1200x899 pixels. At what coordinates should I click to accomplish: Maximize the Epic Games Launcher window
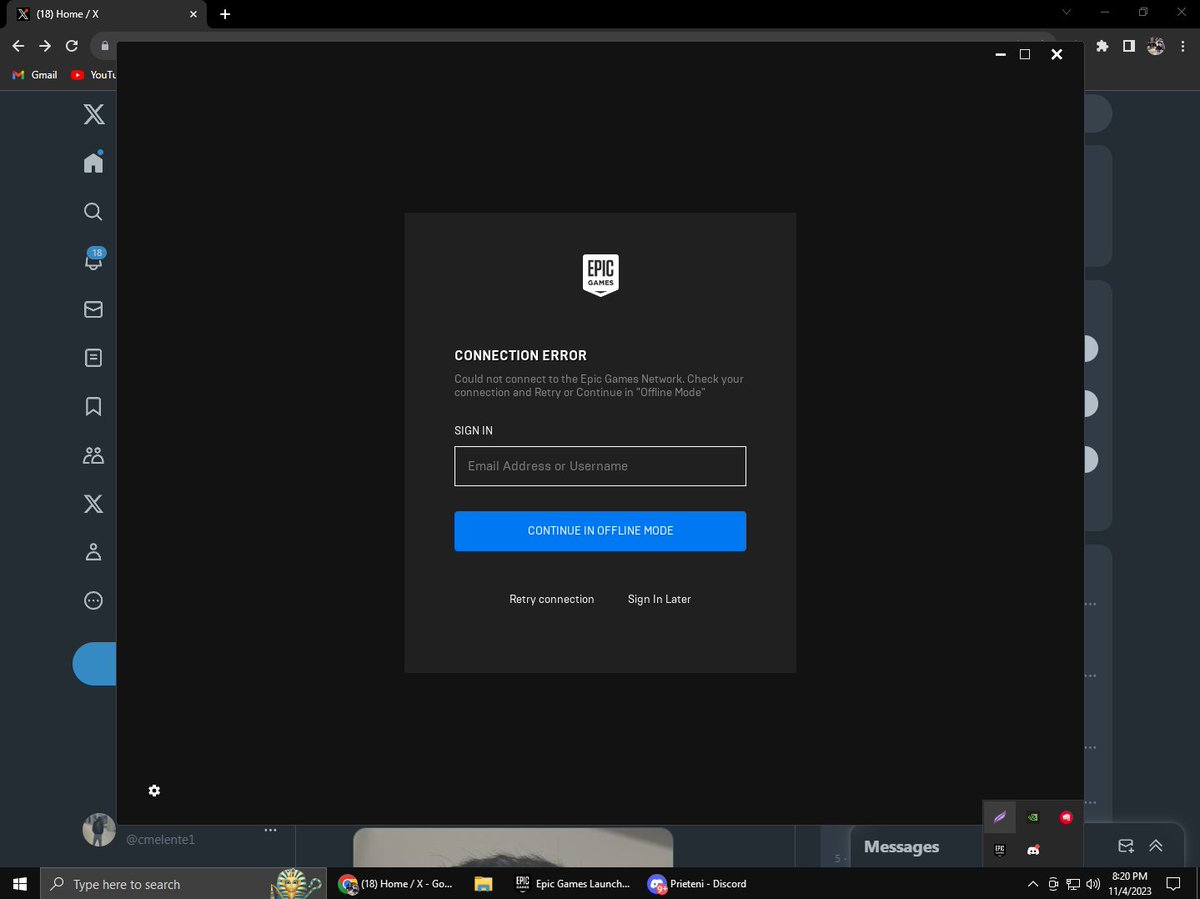pyautogui.click(x=1025, y=54)
